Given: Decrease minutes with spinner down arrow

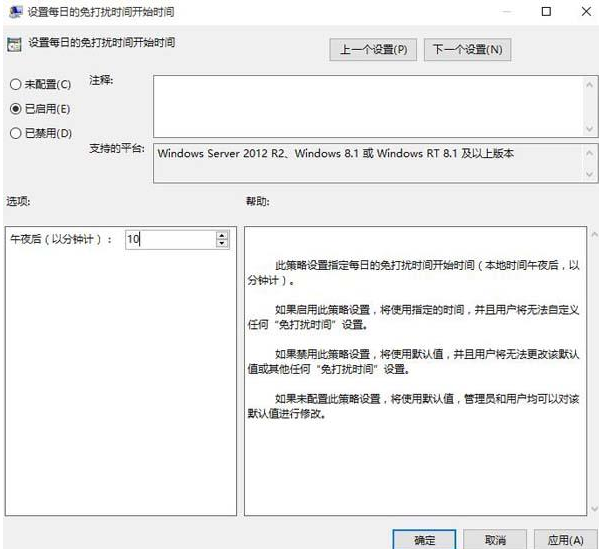Looking at the screenshot, I should pos(222,244).
